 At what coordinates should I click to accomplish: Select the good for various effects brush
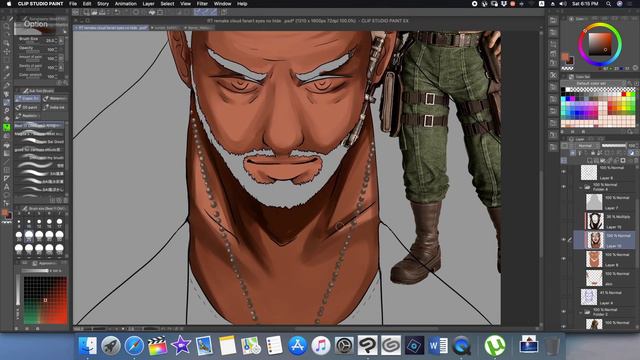39,150
